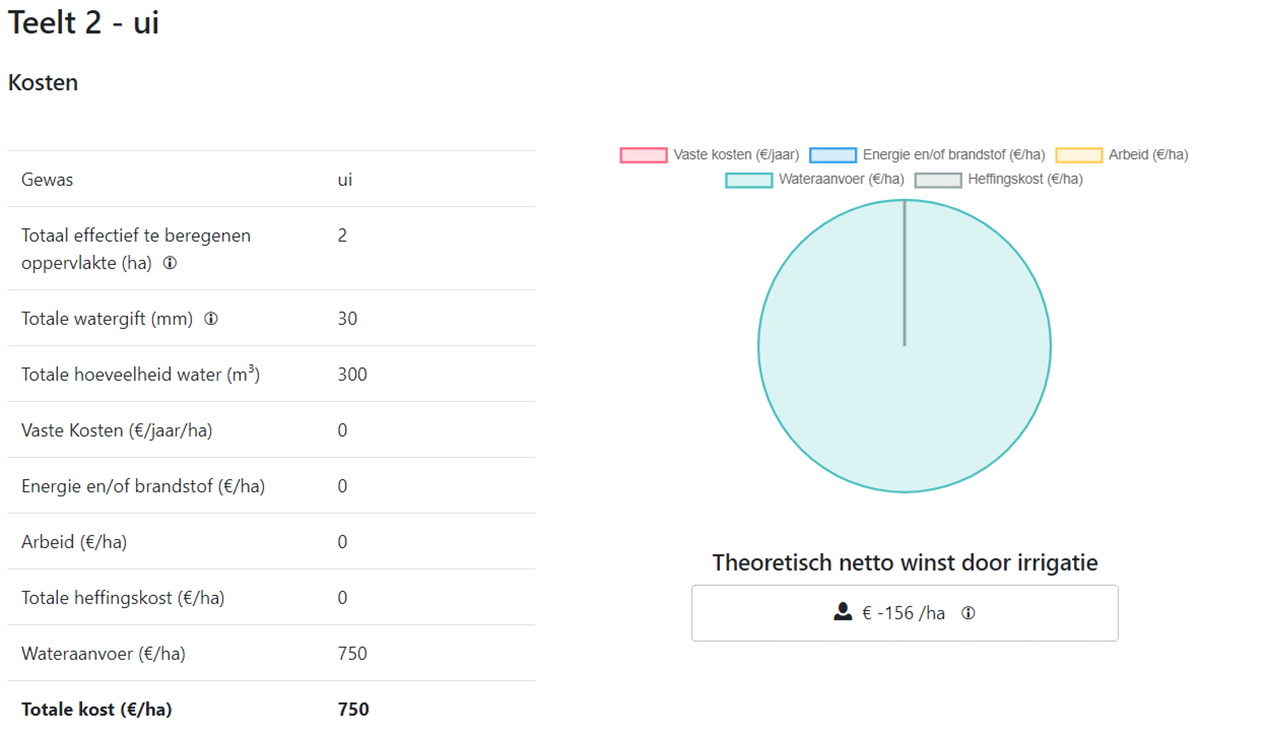The width and height of the screenshot is (1265, 738).
Task: Hide Heffingskost (€/ha) via legend text
Action: tap(1024, 180)
